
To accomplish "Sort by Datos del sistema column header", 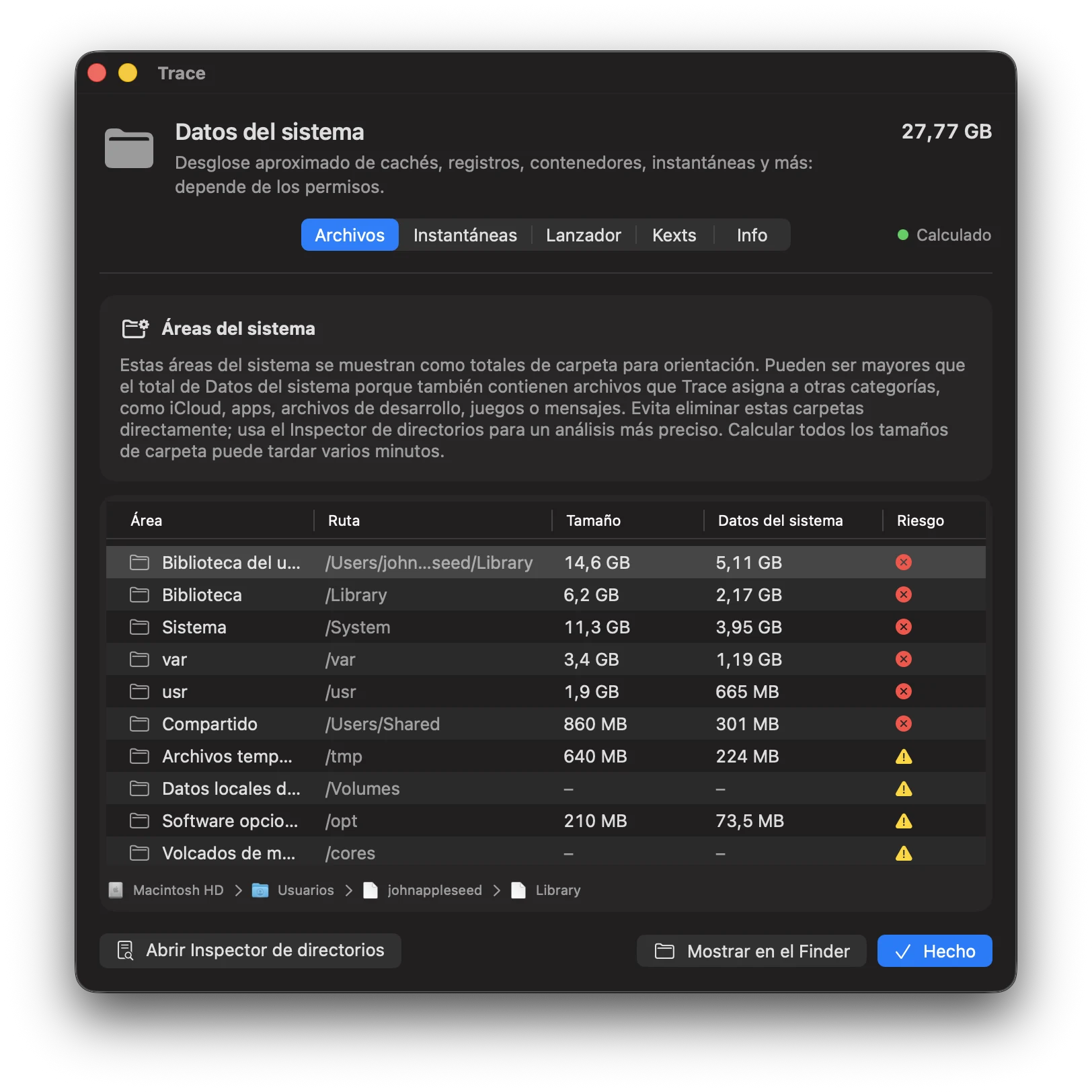I will tap(780, 520).
